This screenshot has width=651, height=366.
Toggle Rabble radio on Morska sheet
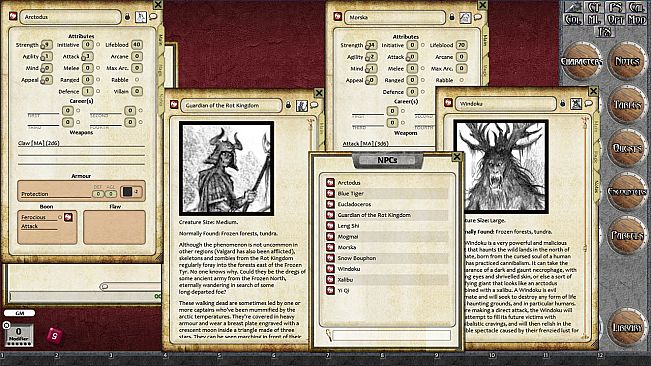(461, 80)
